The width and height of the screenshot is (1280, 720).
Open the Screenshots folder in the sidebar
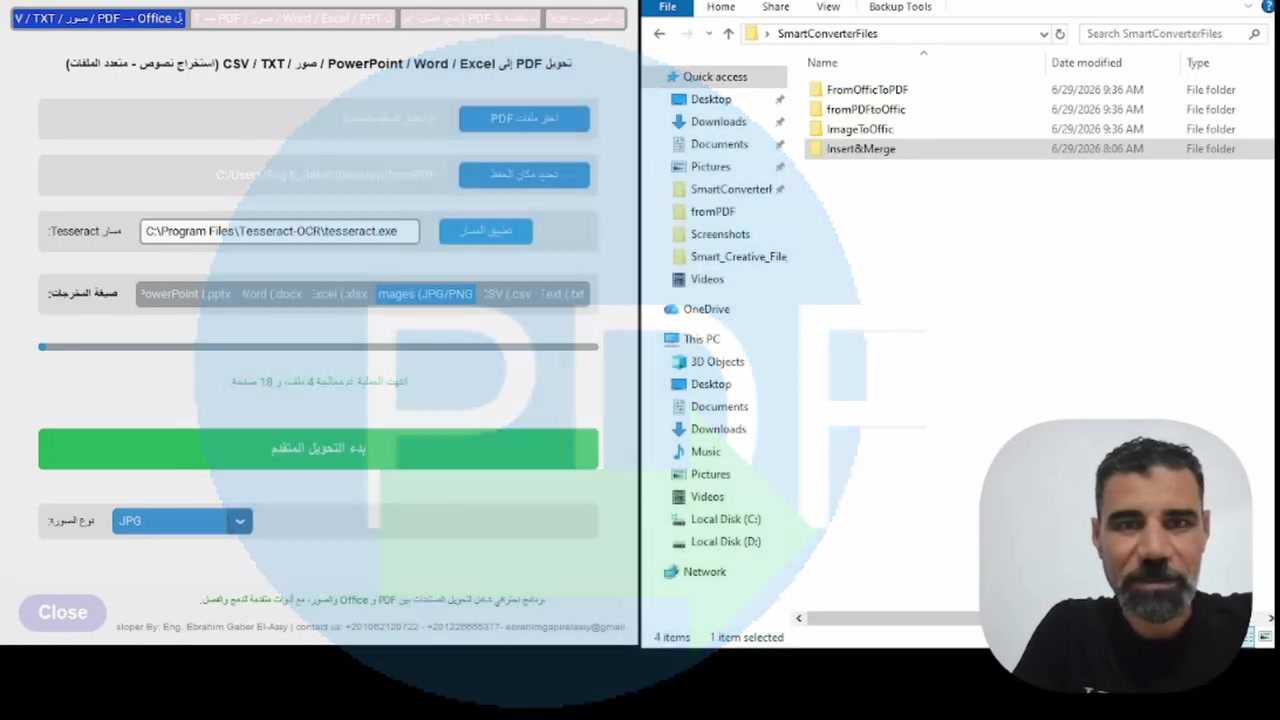point(720,234)
